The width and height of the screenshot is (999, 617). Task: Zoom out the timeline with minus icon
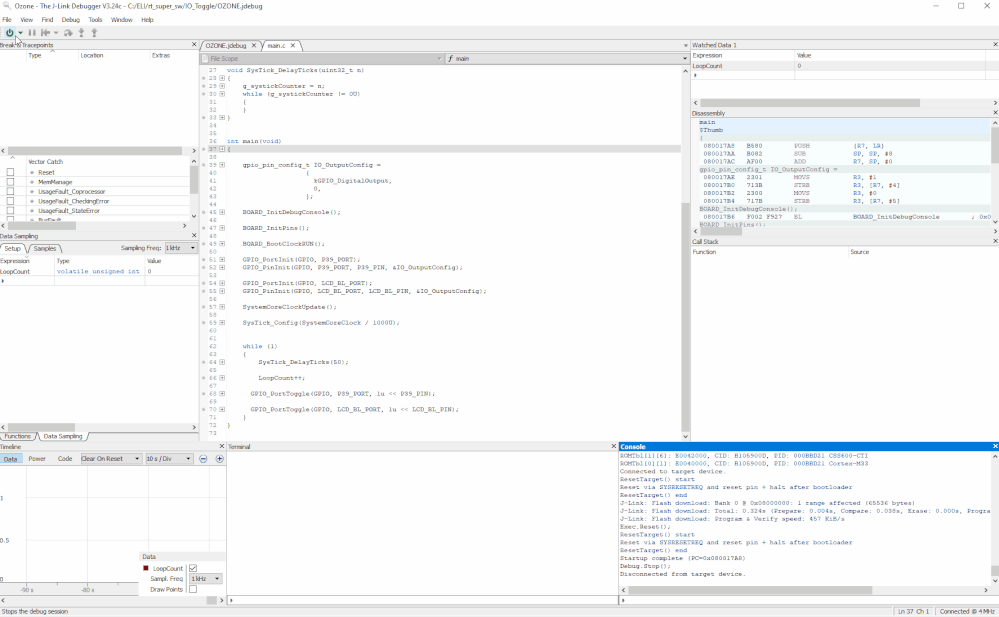(203, 459)
